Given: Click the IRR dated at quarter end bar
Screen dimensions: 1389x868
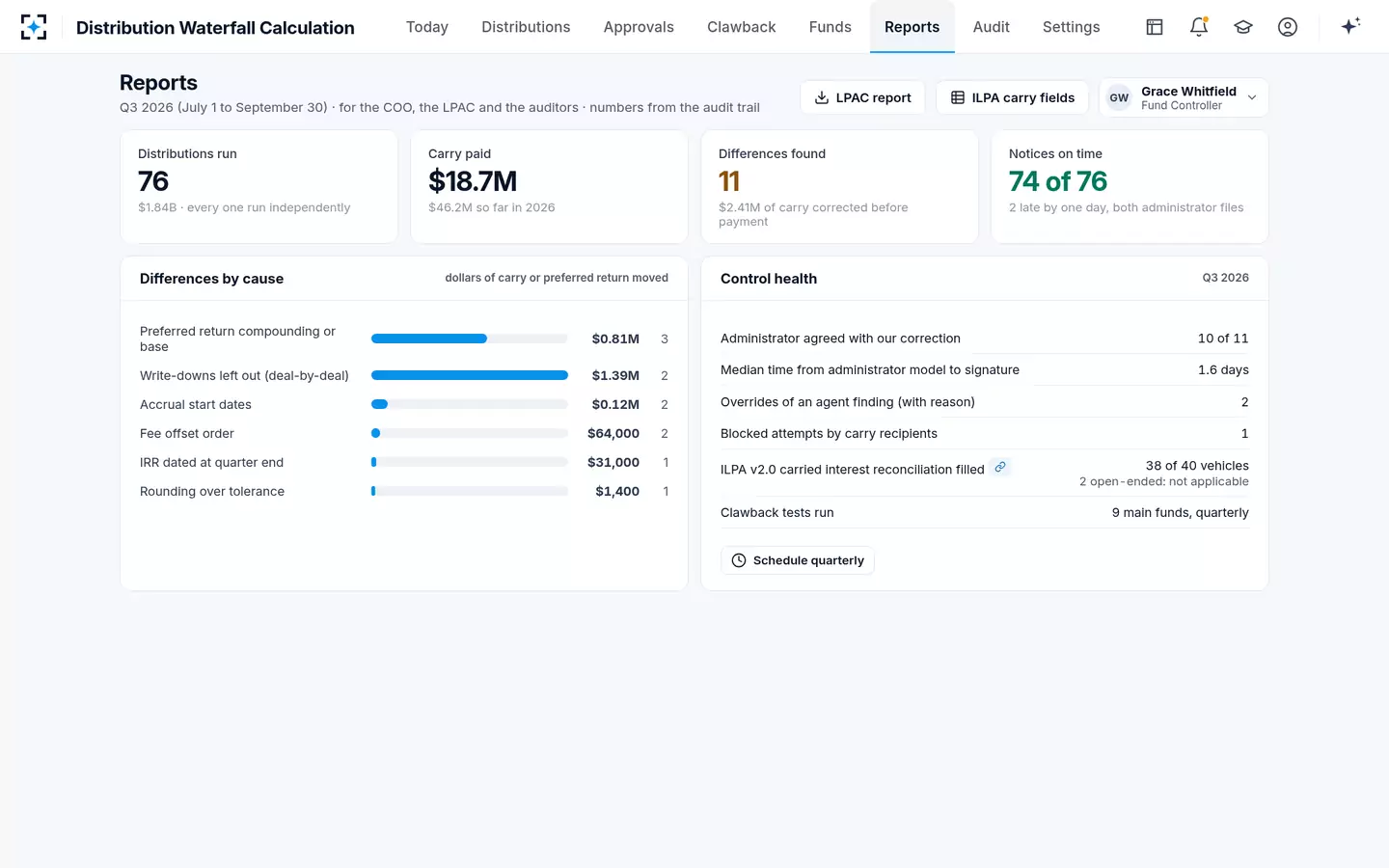Looking at the screenshot, I should point(470,462).
